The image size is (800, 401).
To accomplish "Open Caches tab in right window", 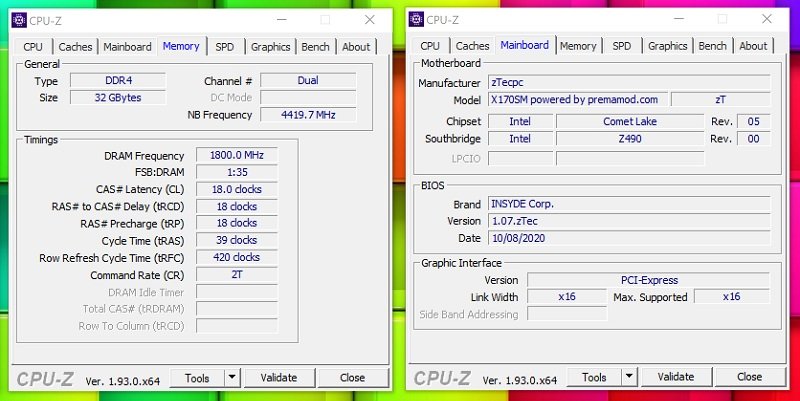I will point(472,45).
